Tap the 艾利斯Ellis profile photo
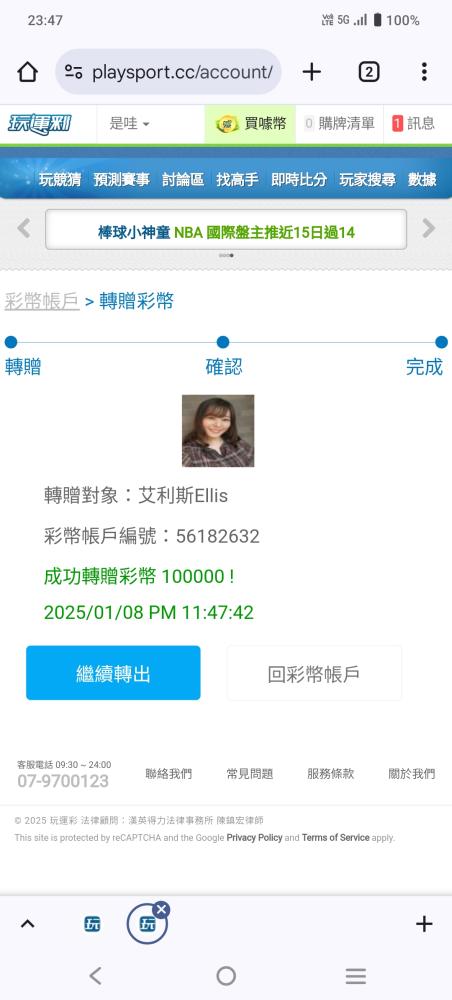 point(218,430)
